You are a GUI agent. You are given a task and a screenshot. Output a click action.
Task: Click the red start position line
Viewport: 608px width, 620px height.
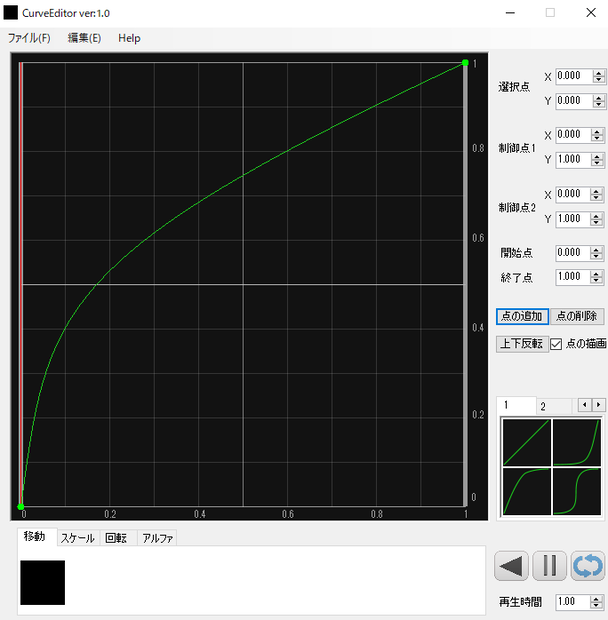coord(20,284)
